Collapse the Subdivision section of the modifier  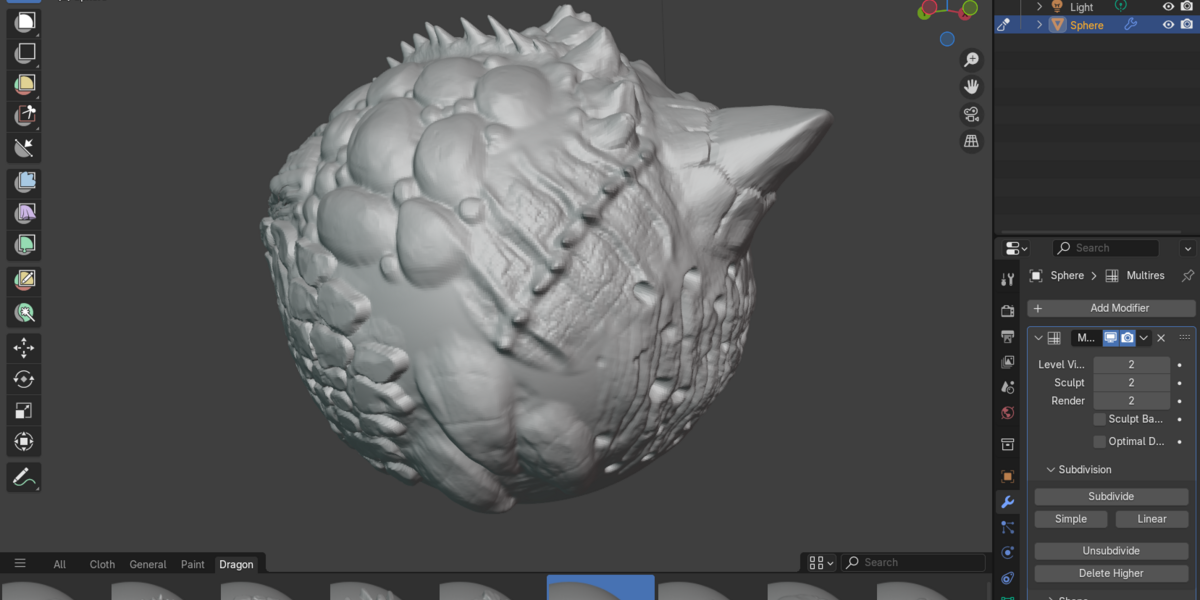click(x=1050, y=469)
